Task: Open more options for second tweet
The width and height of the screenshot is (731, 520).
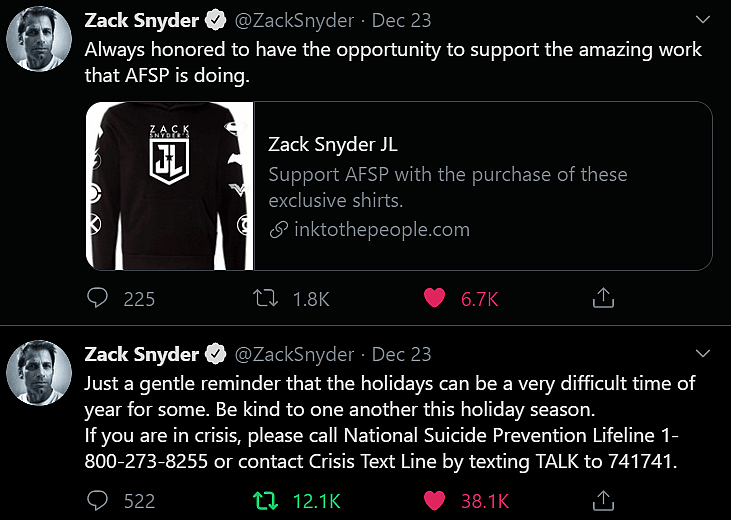Action: click(x=702, y=353)
